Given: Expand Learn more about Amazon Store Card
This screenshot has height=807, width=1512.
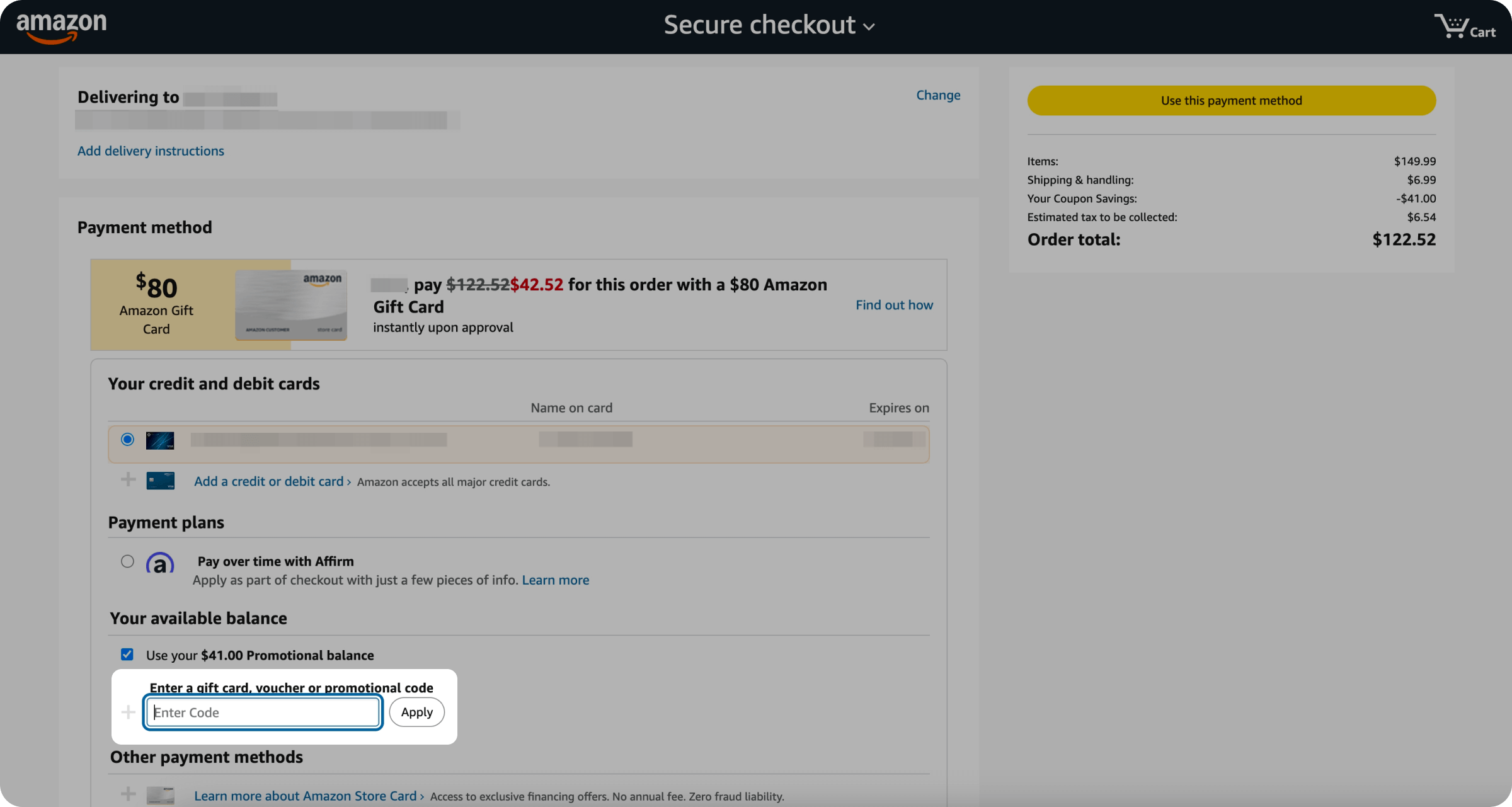Looking at the screenshot, I should [x=308, y=796].
